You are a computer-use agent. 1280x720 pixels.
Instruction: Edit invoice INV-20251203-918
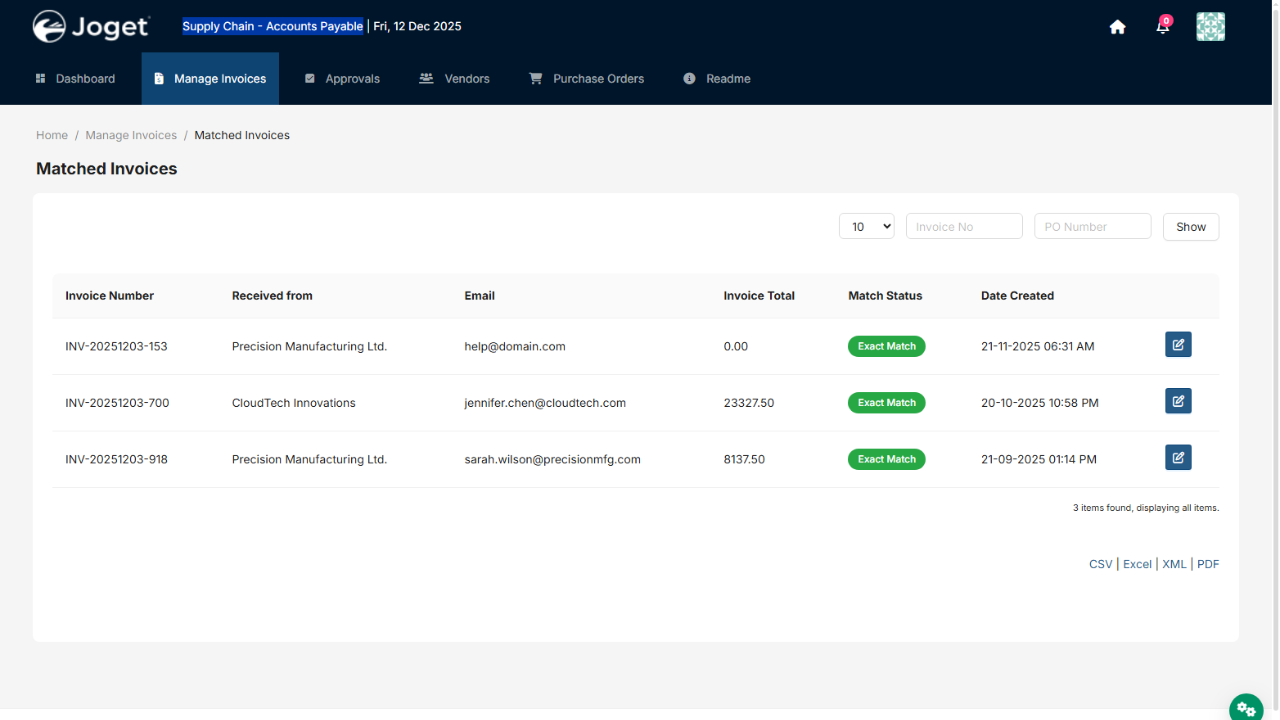pyautogui.click(x=1178, y=458)
